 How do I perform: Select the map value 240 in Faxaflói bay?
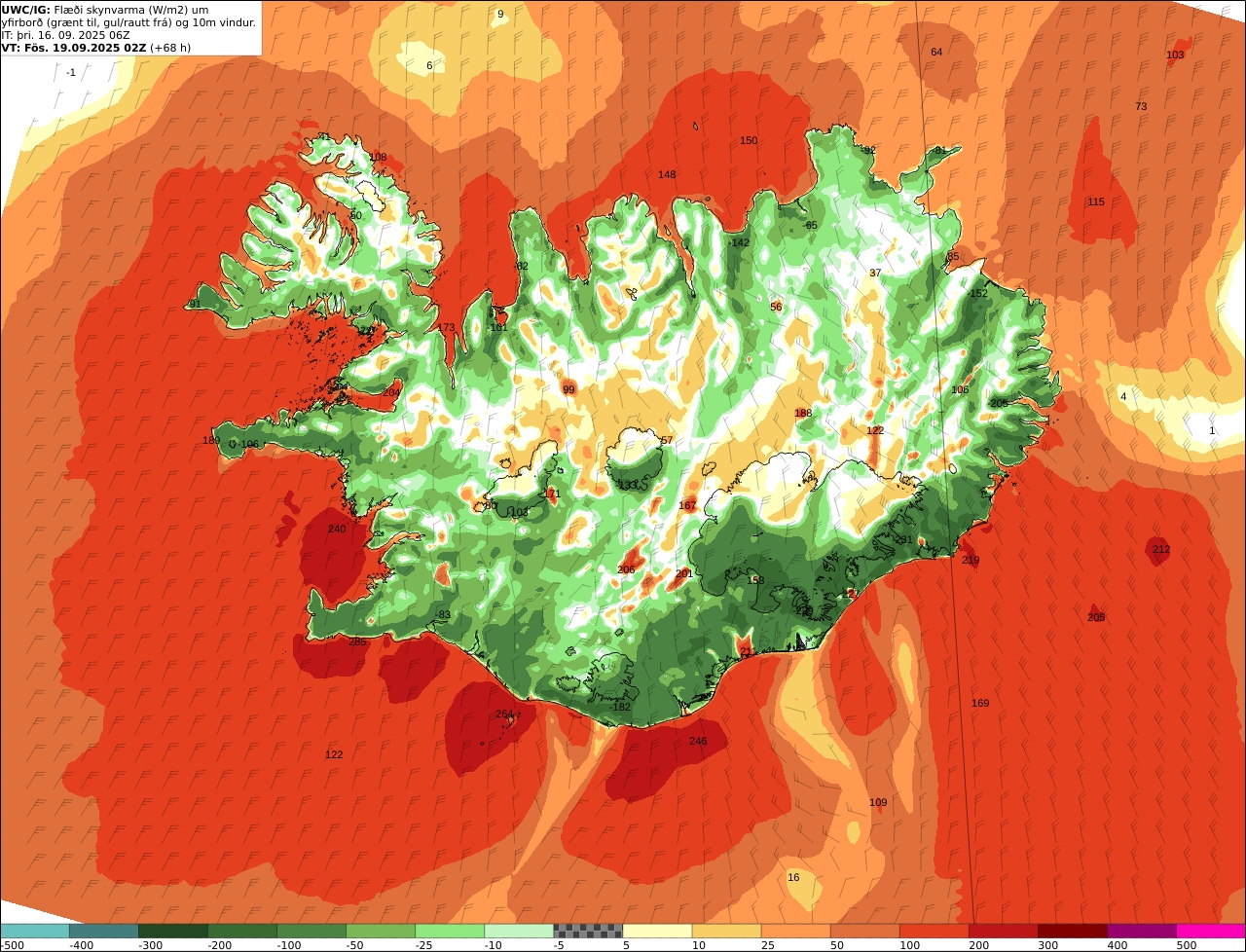pos(337,529)
